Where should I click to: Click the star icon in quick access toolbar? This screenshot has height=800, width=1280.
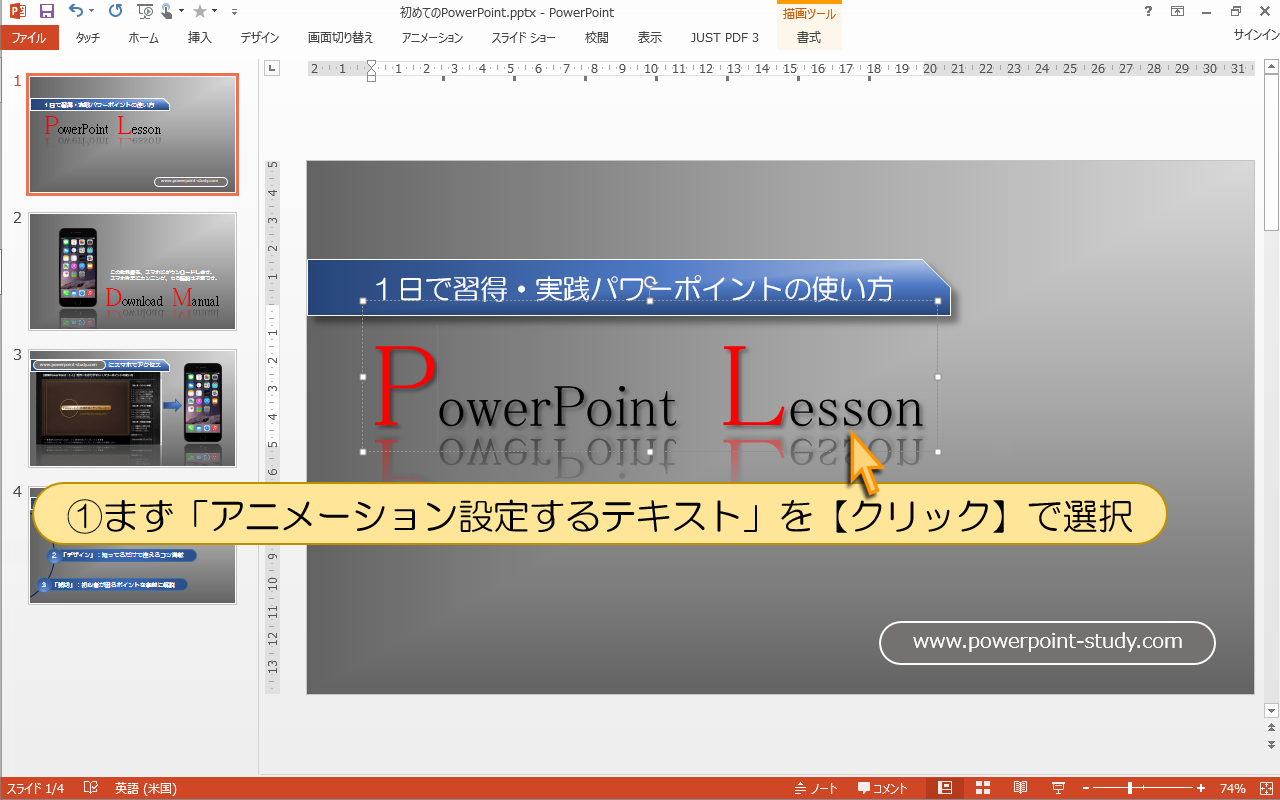200,12
